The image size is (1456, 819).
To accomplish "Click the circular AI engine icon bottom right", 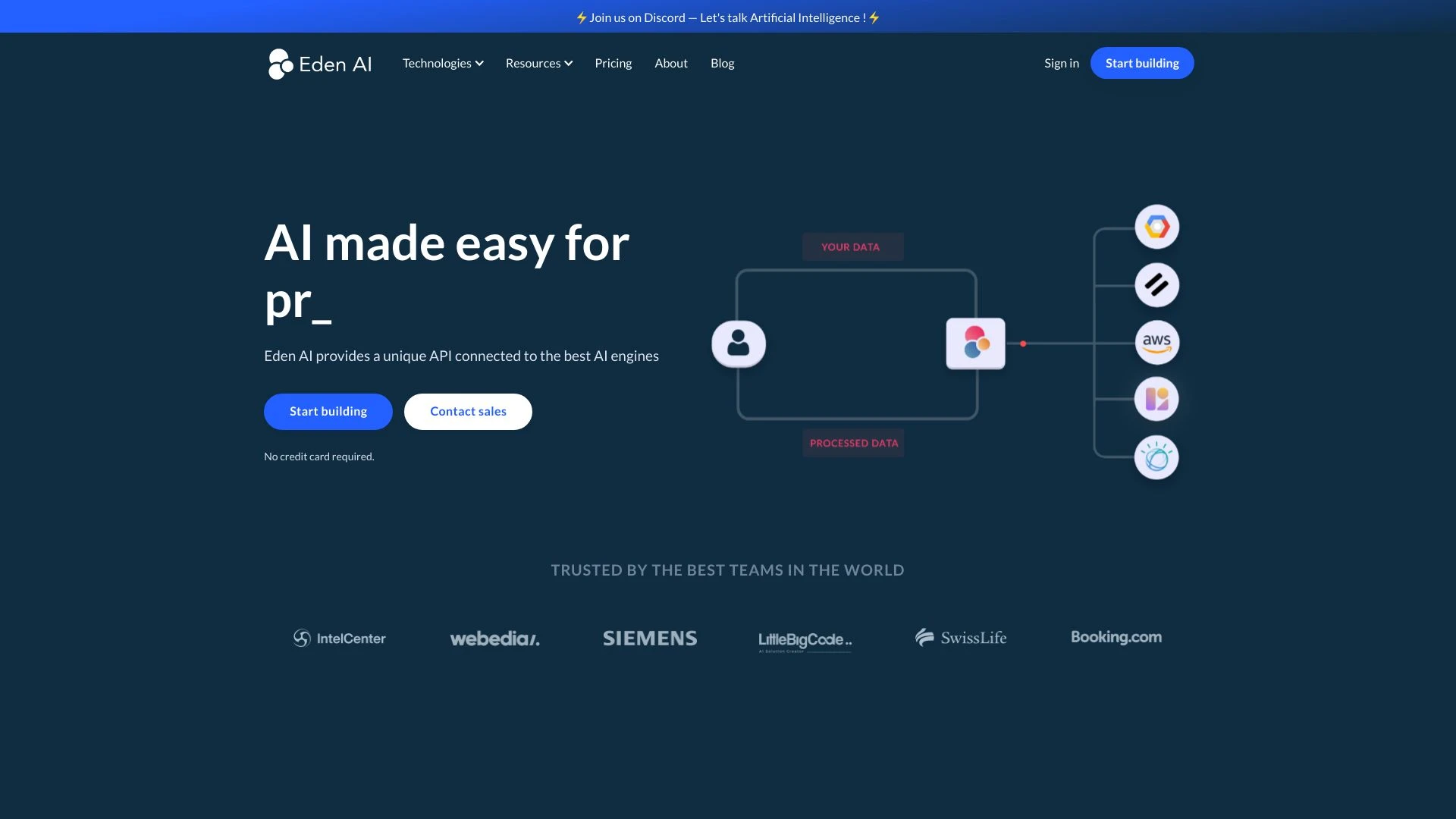I will tap(1156, 458).
